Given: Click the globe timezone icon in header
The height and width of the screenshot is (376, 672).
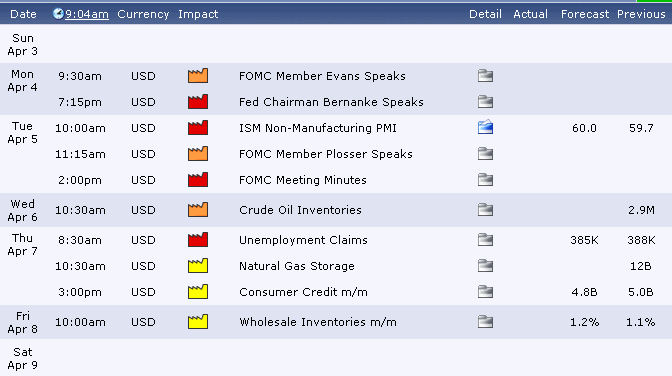Looking at the screenshot, I should click(x=58, y=14).
